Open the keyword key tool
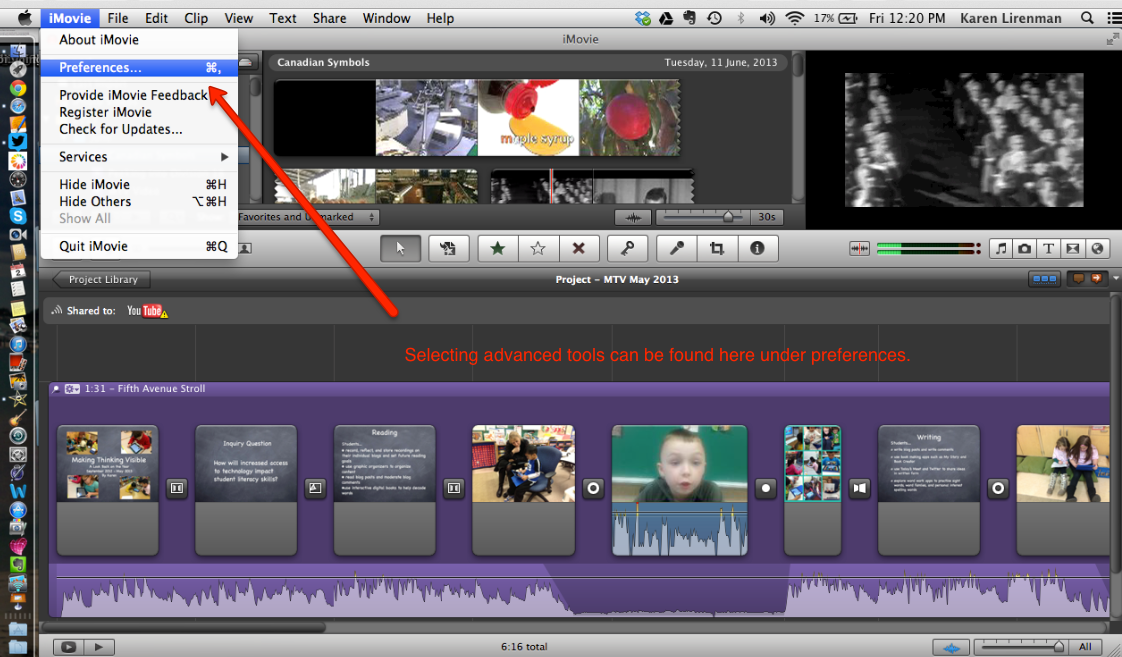 (628, 248)
